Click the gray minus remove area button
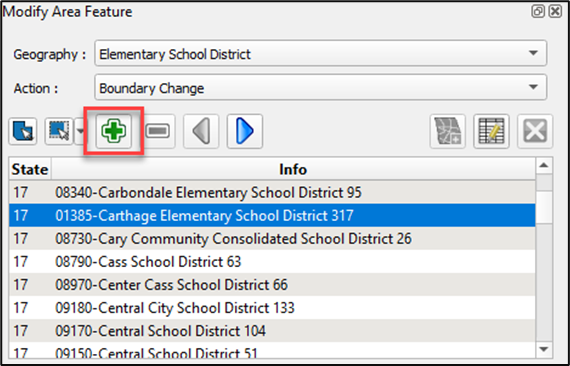 point(157,131)
